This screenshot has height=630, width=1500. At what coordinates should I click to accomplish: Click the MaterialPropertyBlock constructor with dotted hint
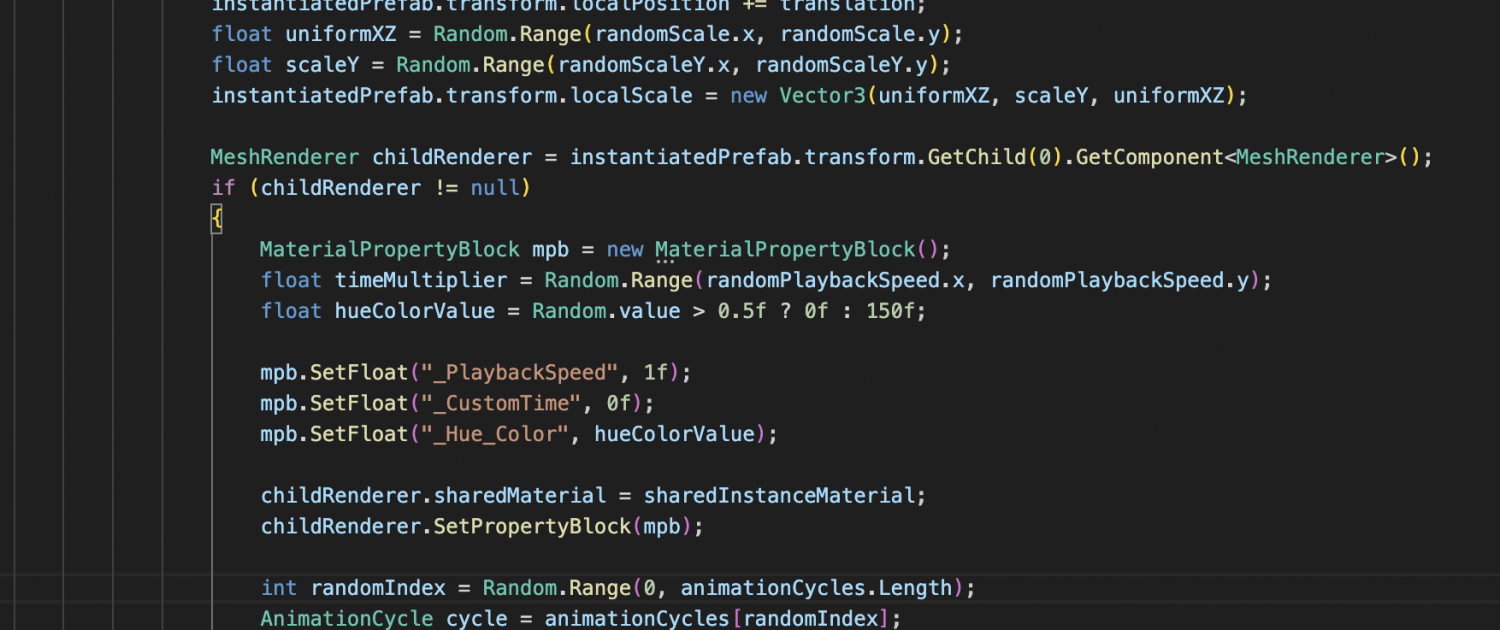[785, 249]
